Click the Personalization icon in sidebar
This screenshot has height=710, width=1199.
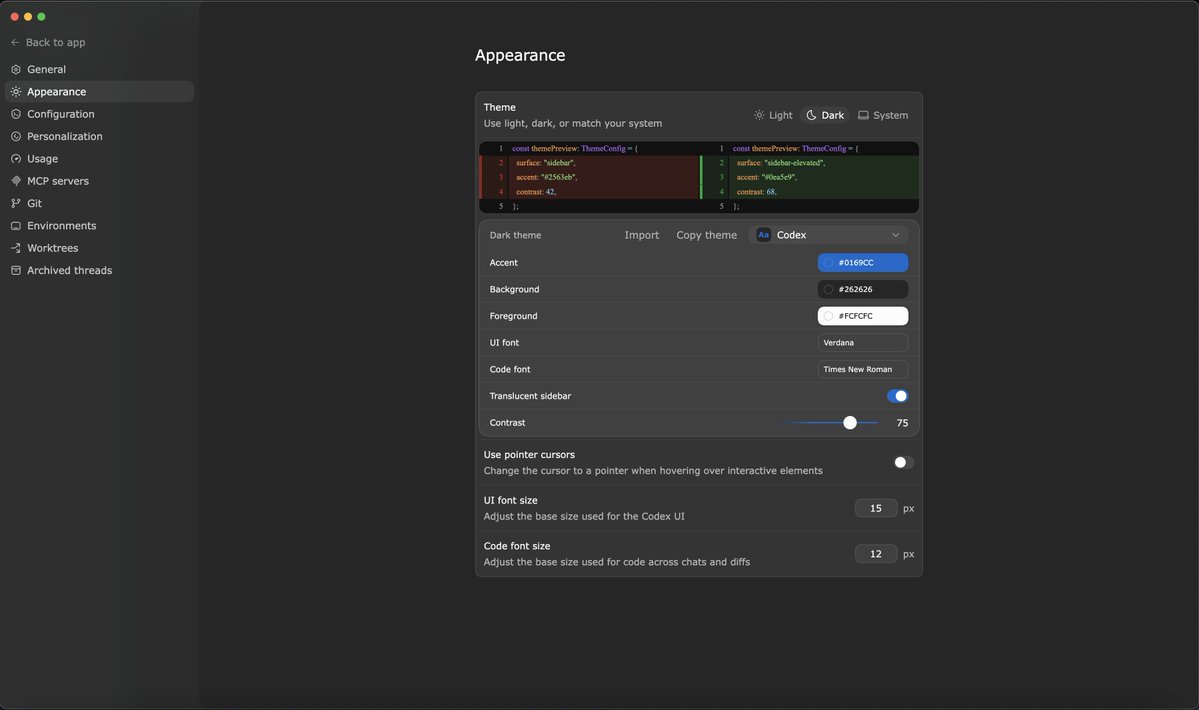click(x=16, y=136)
